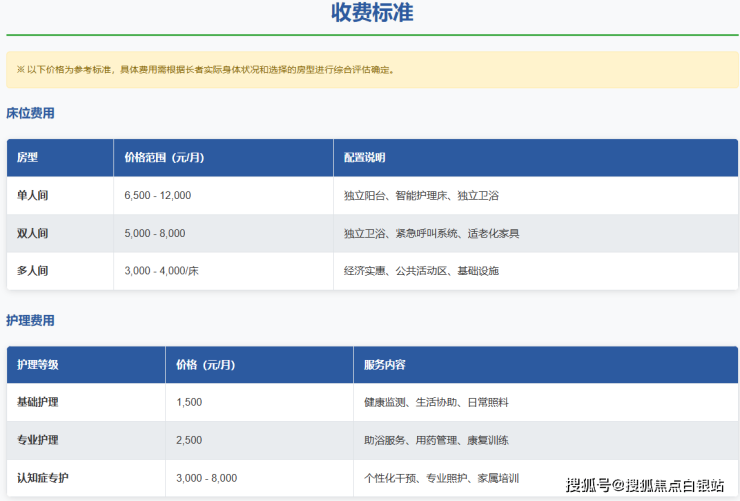Click the 5,000 - 8,000 price cell

tap(155, 233)
